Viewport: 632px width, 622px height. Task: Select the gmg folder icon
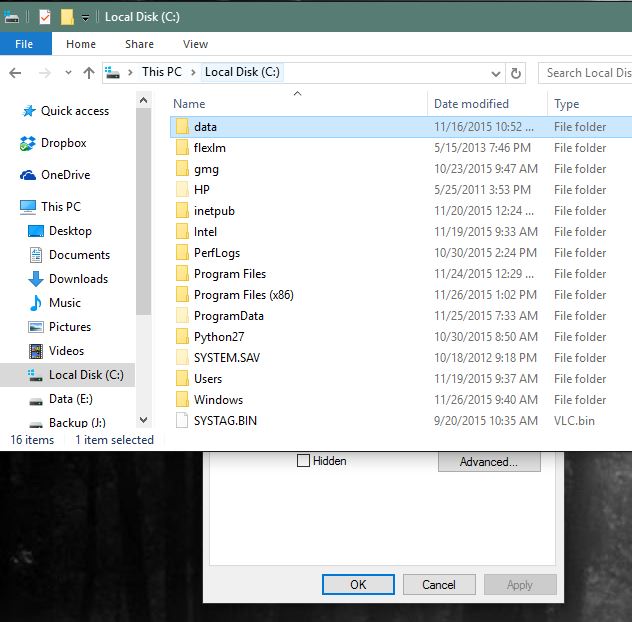pos(182,169)
